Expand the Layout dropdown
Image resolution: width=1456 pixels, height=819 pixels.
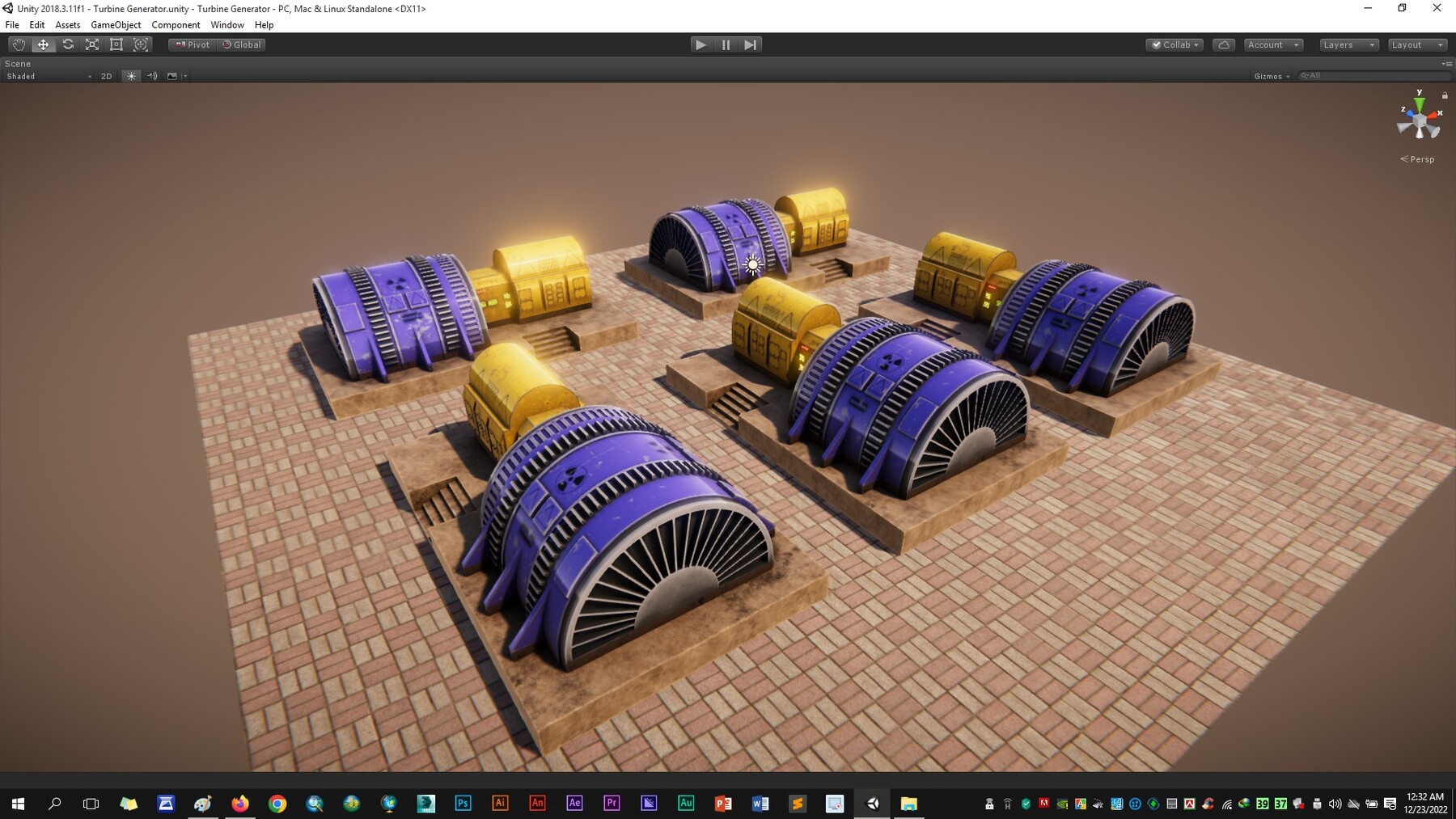click(x=1417, y=44)
